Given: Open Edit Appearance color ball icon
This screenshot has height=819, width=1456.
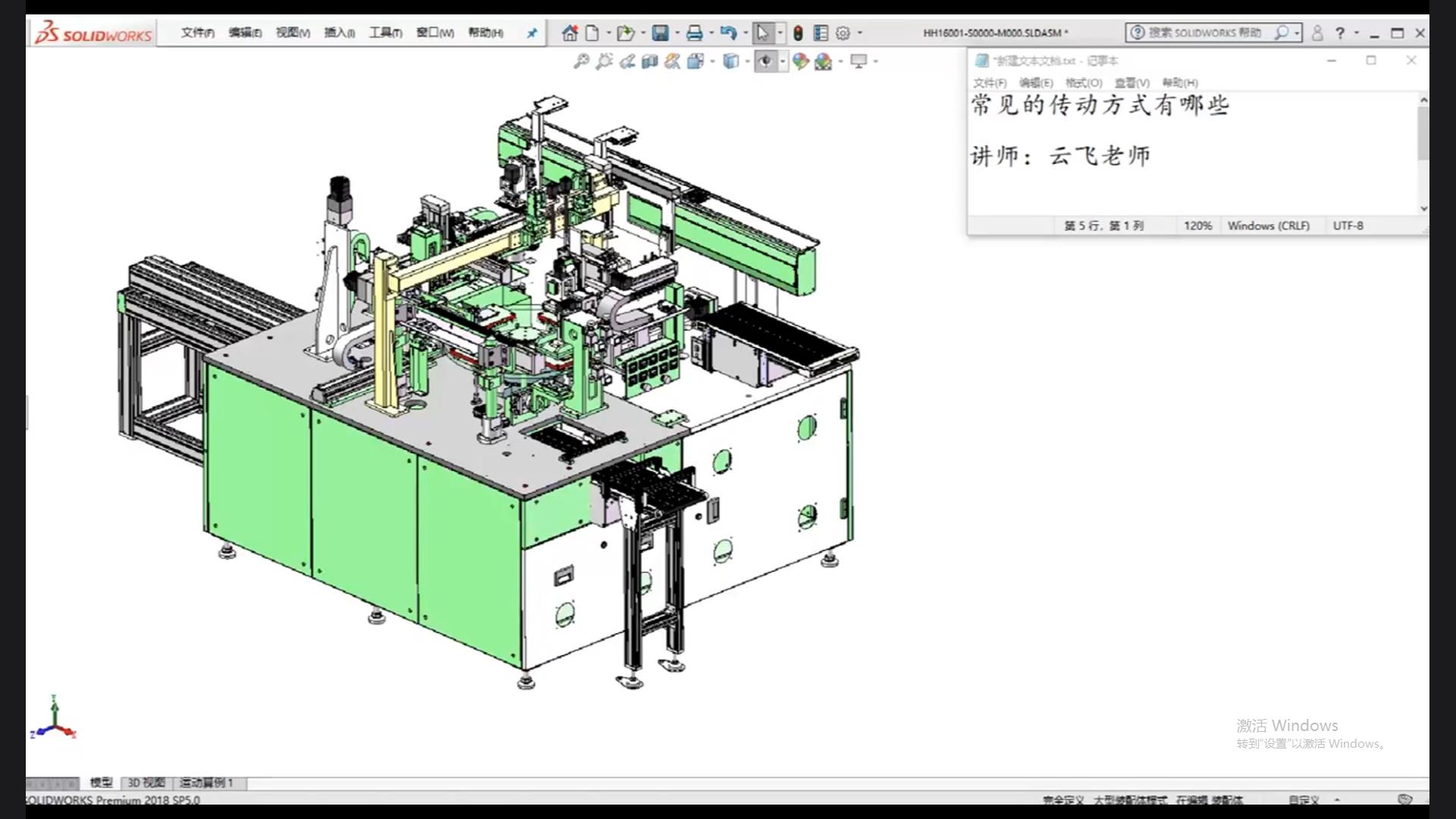Looking at the screenshot, I should tap(801, 61).
